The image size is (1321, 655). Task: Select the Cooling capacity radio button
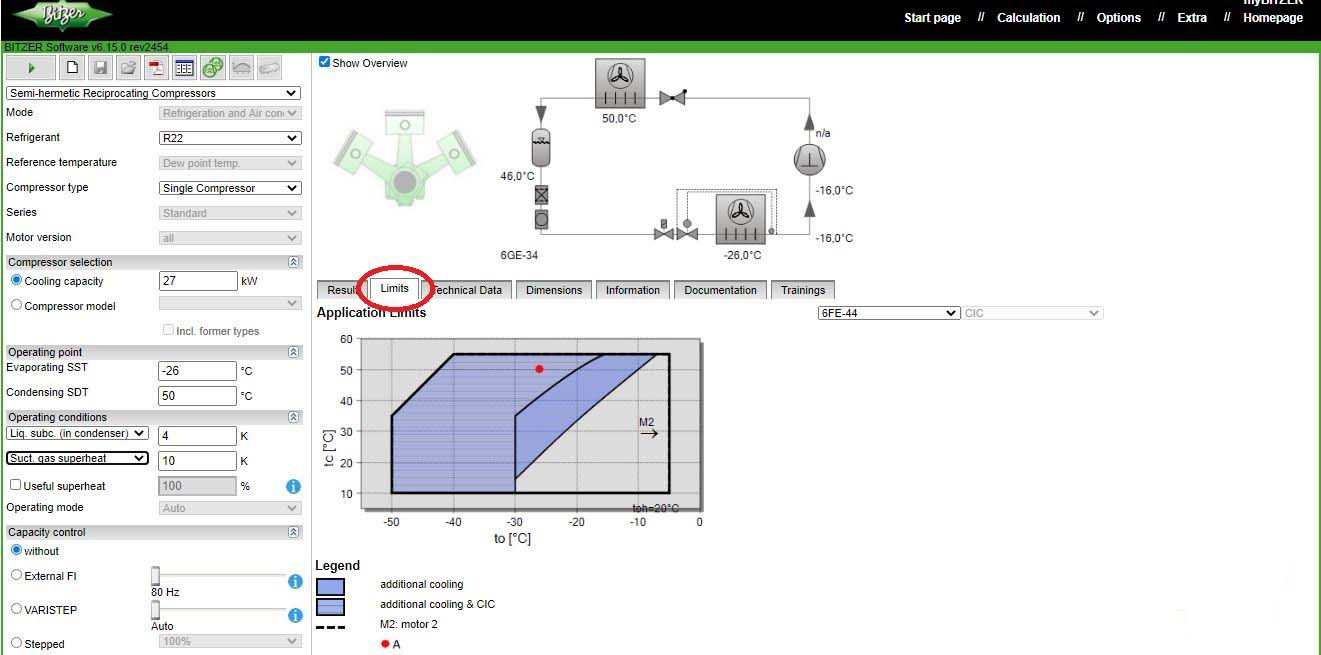[x=16, y=280]
